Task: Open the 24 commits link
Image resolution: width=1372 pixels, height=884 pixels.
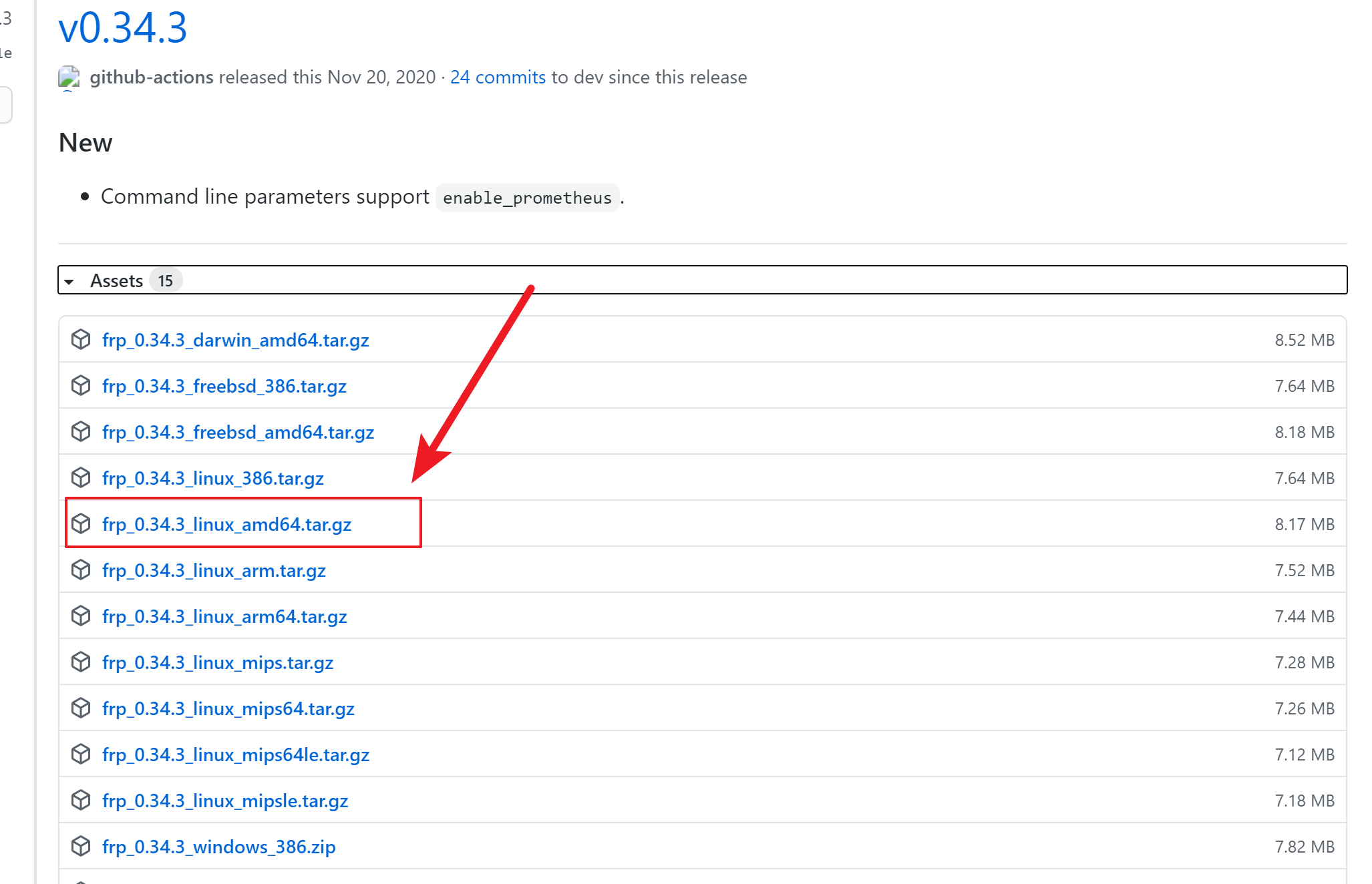Action: (498, 77)
